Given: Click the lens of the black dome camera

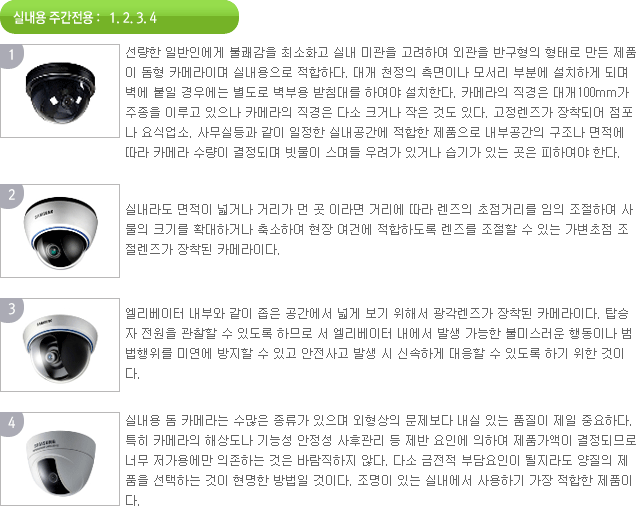Looking at the screenshot, I should click(68, 99).
